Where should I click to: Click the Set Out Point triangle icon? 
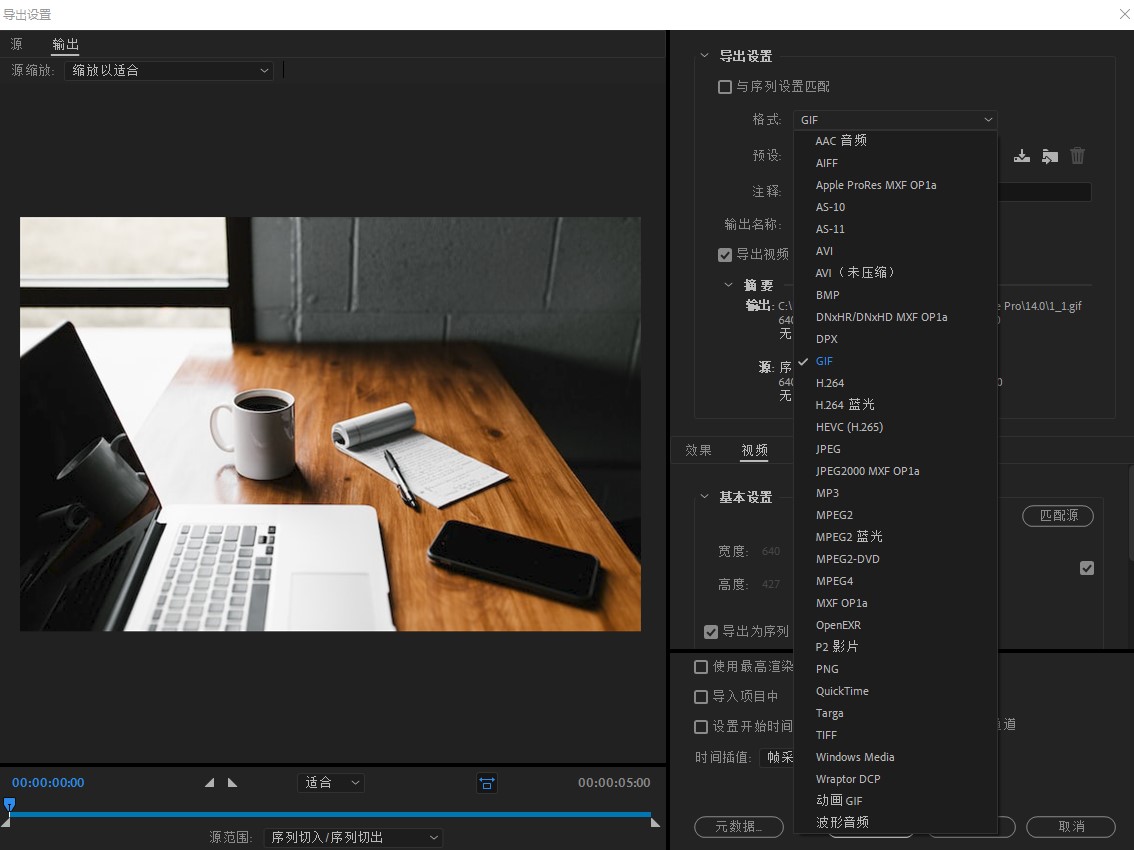[x=232, y=783]
